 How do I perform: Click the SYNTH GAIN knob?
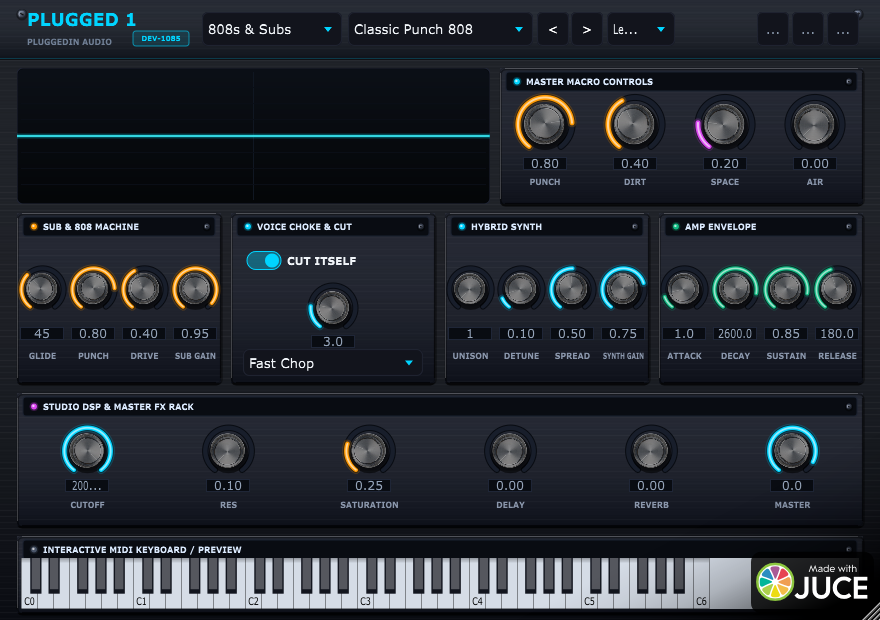623,289
